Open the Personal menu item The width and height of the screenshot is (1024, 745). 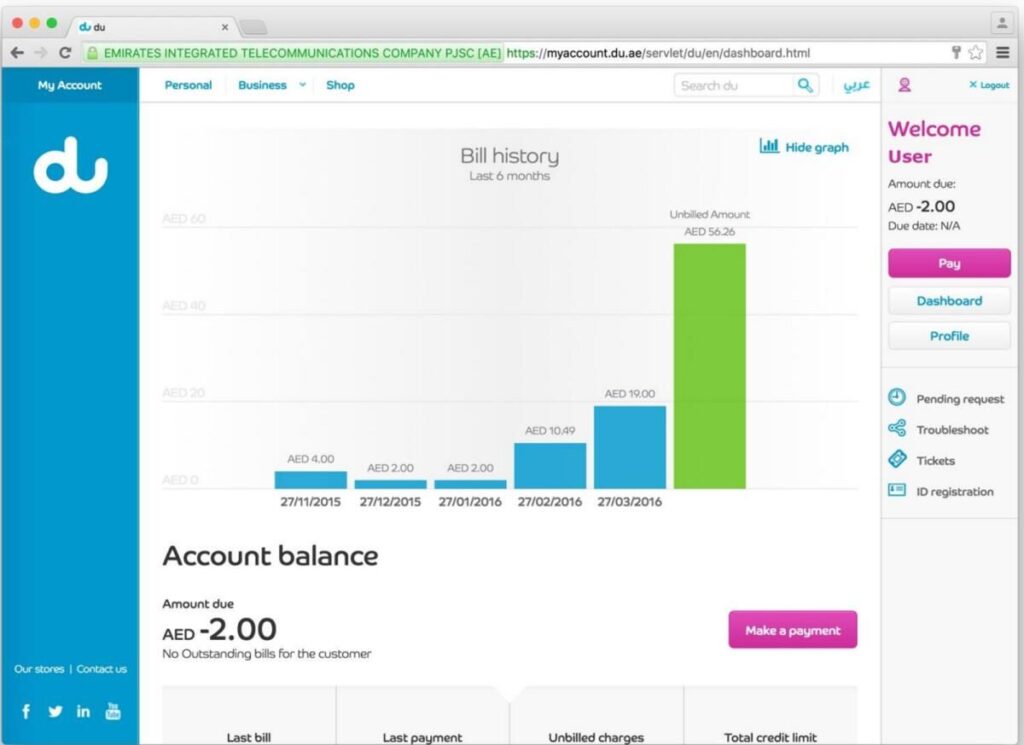tap(188, 85)
